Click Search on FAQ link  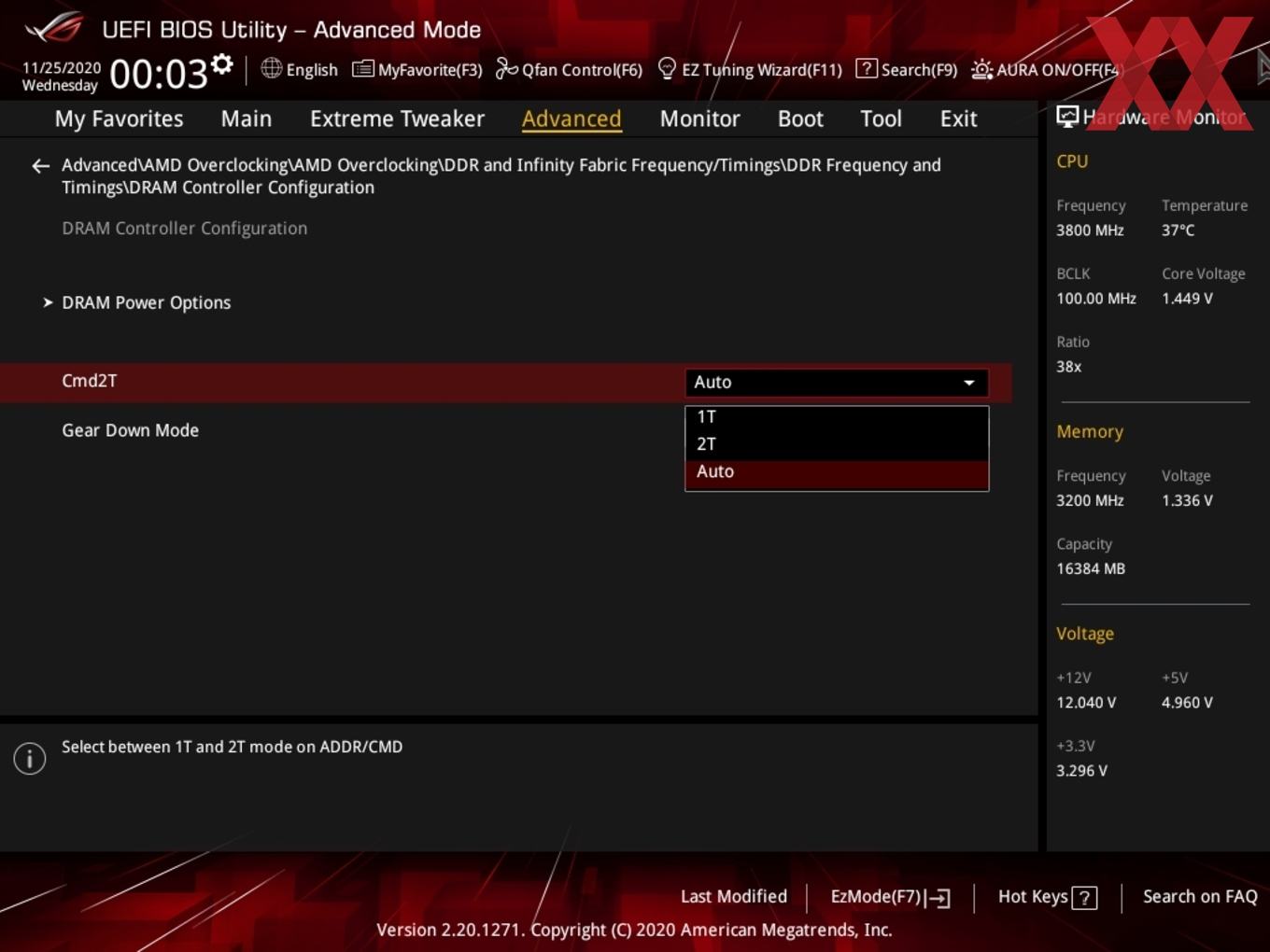pos(1200,897)
